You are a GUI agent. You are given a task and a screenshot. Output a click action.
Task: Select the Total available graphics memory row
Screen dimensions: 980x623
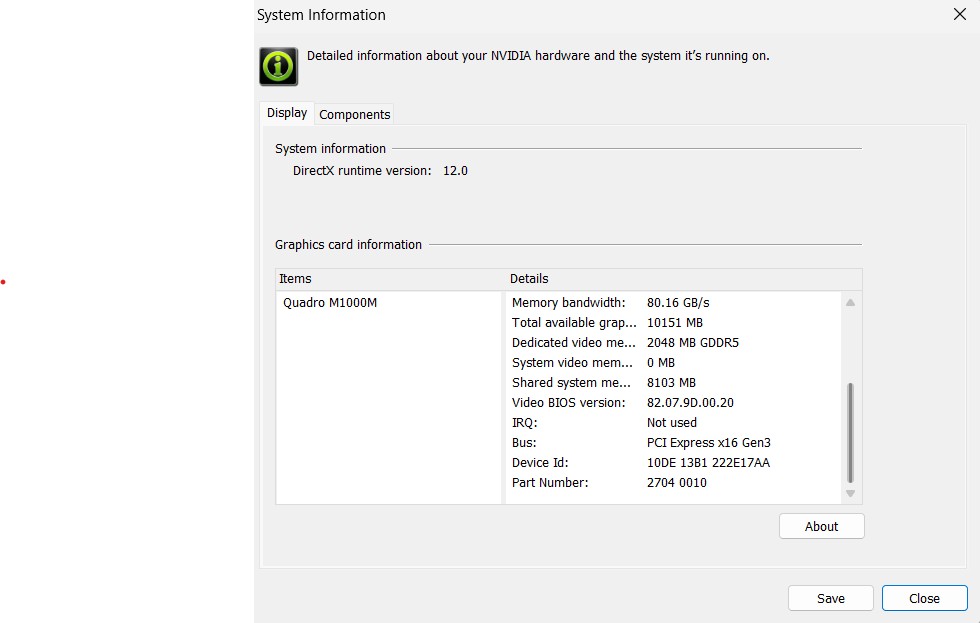(x=673, y=322)
